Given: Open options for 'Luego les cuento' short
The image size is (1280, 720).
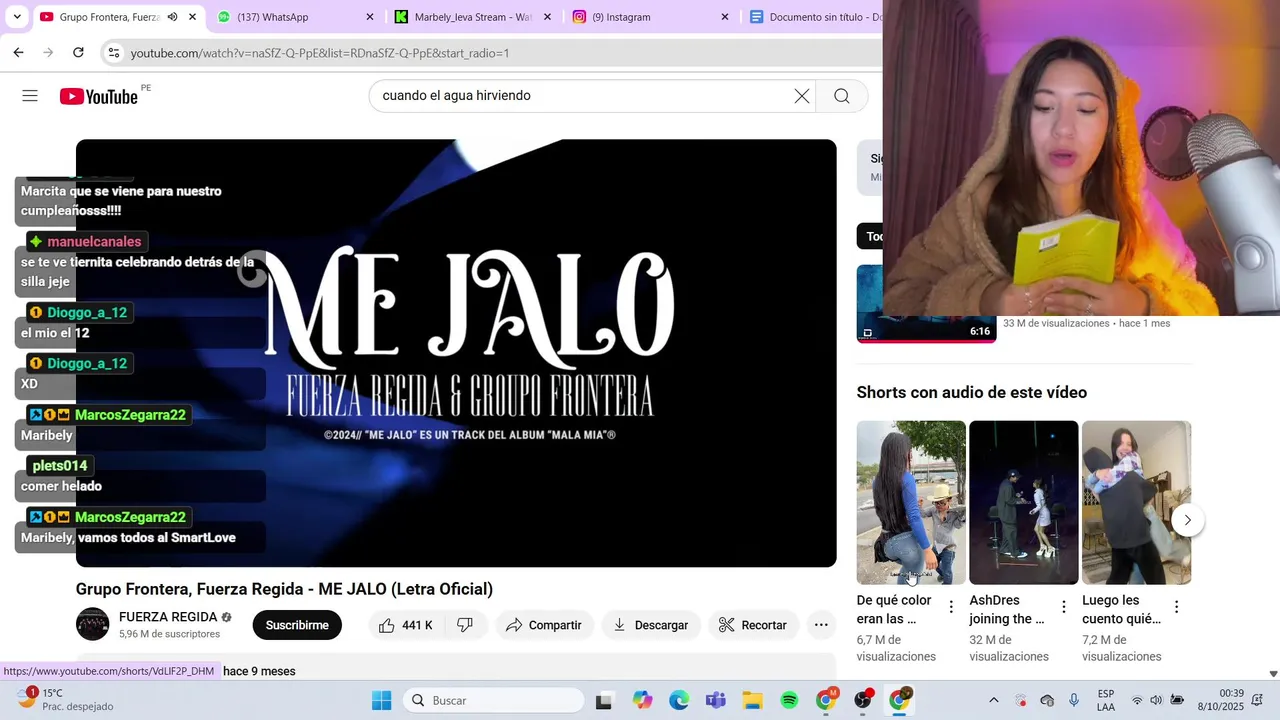Looking at the screenshot, I should [1177, 607].
